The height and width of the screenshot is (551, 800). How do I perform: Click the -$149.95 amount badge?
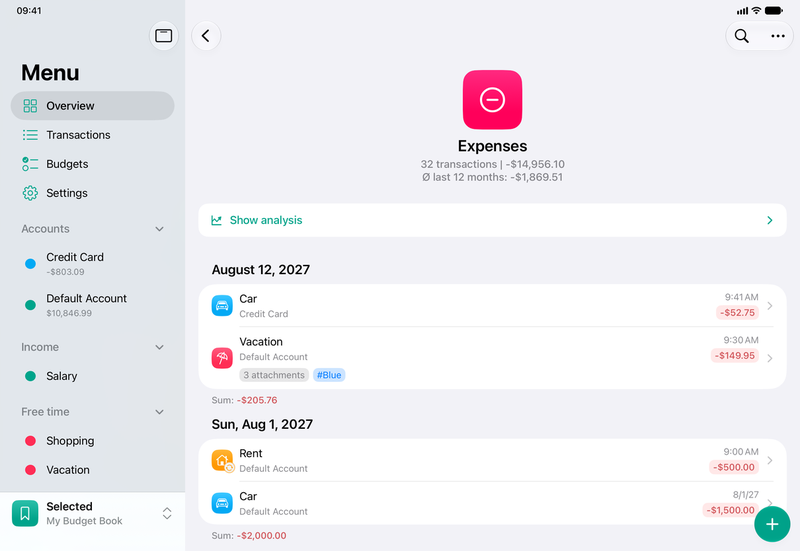(735, 356)
